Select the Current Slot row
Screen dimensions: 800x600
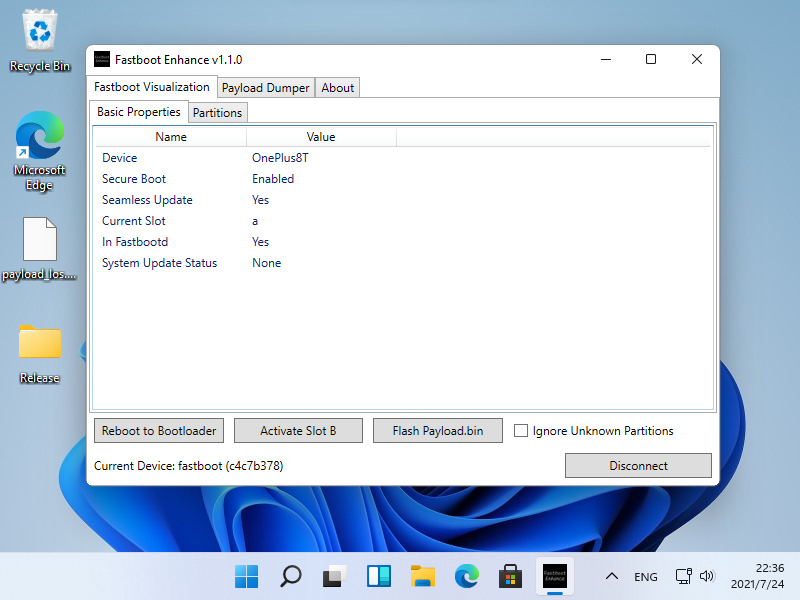(x=402, y=221)
